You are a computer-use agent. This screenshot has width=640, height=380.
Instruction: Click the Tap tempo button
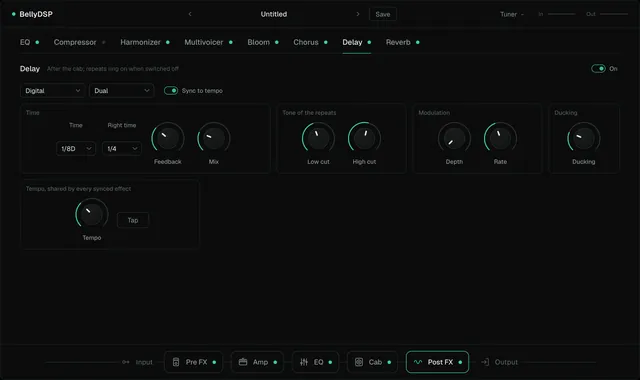pyautogui.click(x=133, y=220)
